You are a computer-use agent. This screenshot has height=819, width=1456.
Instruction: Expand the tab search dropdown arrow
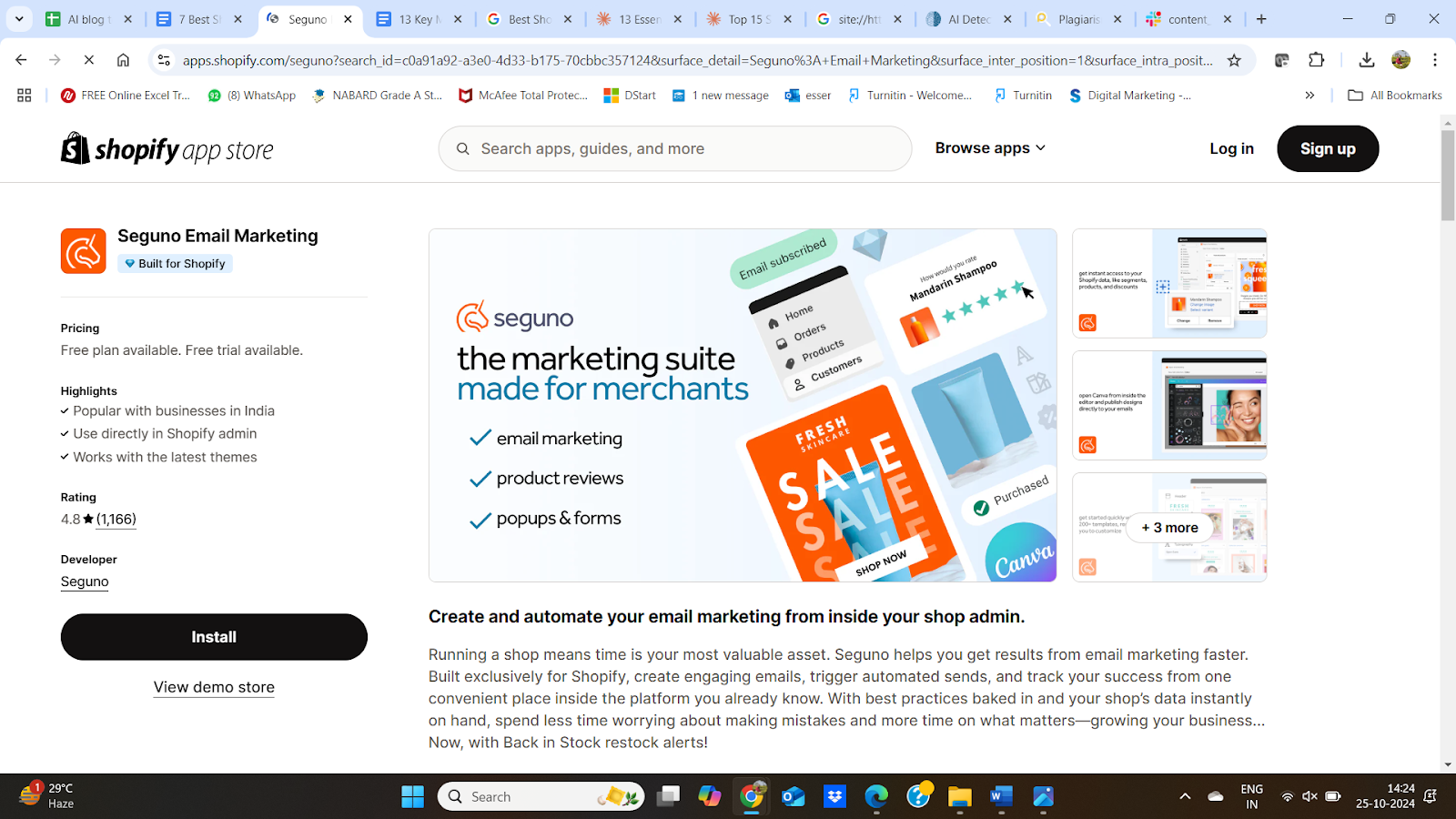click(19, 18)
